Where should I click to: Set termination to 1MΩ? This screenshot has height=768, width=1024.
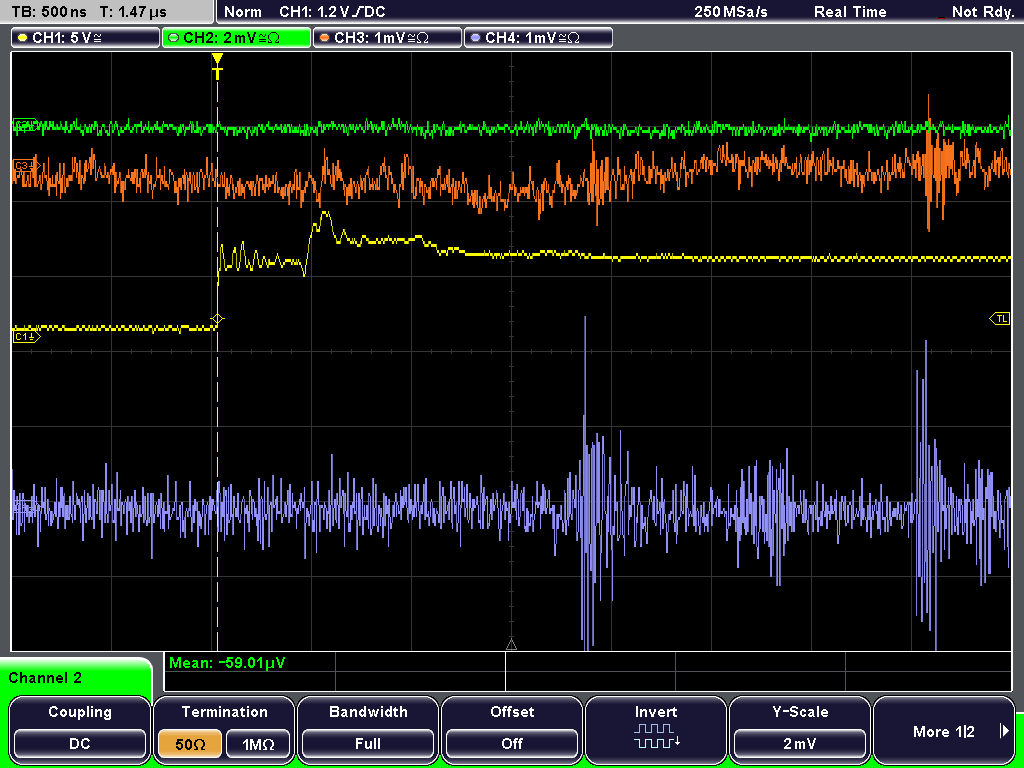(x=258, y=744)
